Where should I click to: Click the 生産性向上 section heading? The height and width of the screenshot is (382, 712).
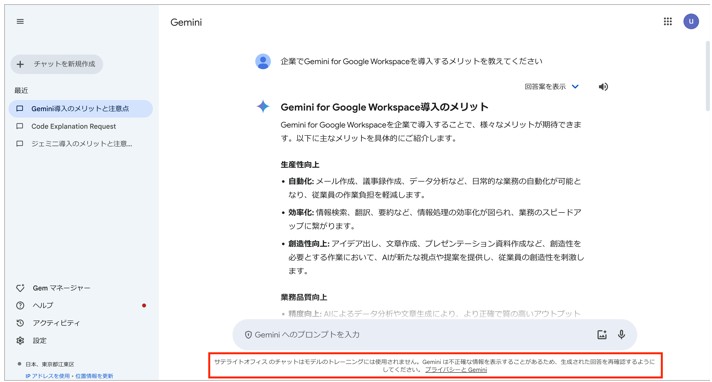300,164
